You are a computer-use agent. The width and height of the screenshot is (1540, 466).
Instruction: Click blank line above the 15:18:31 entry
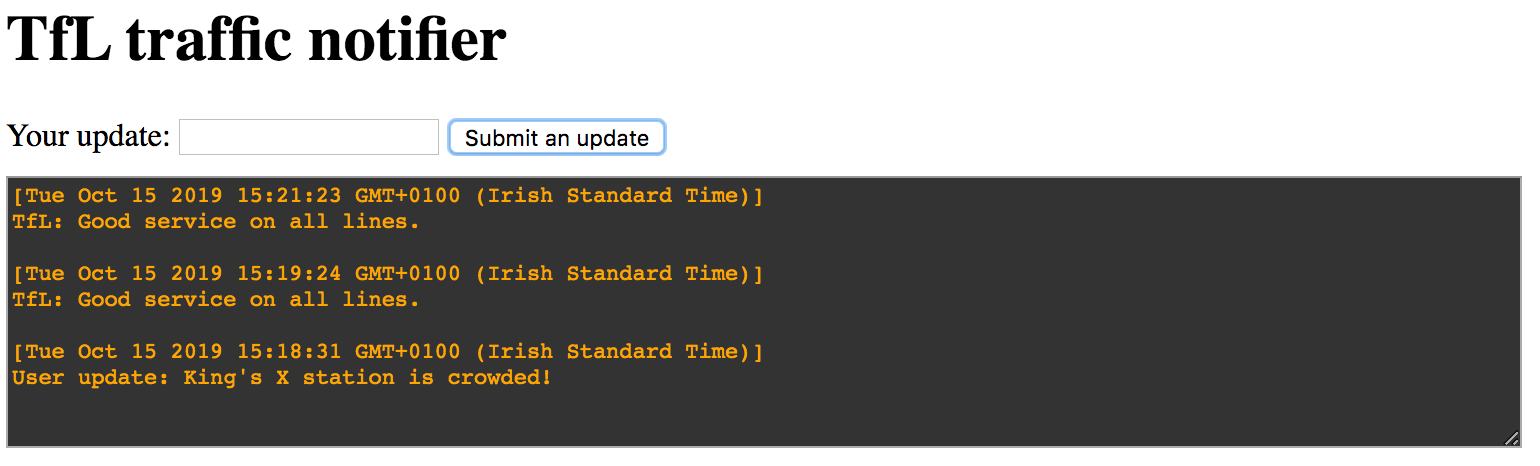[760, 326]
